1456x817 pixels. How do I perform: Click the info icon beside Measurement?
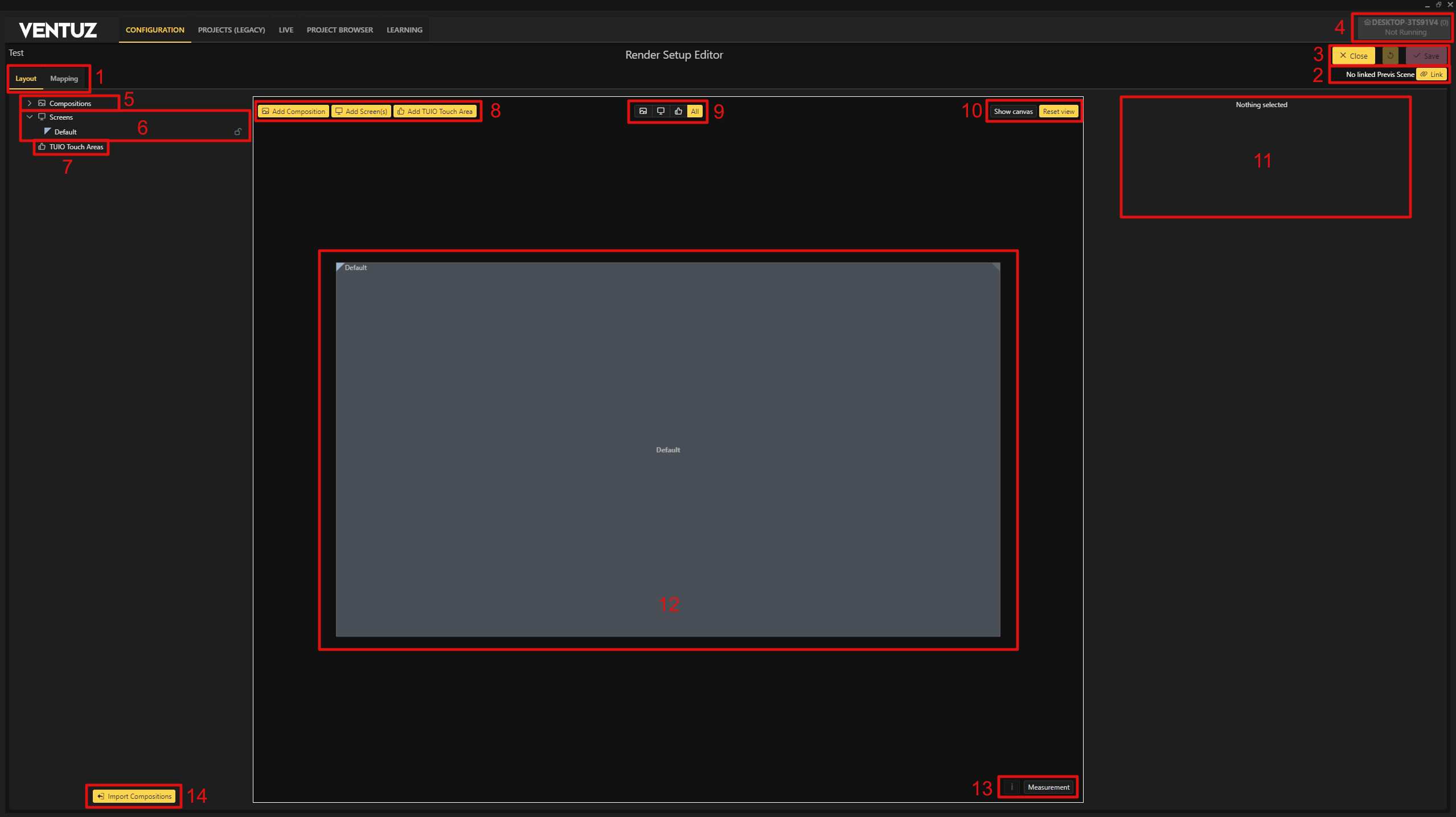(x=1012, y=787)
